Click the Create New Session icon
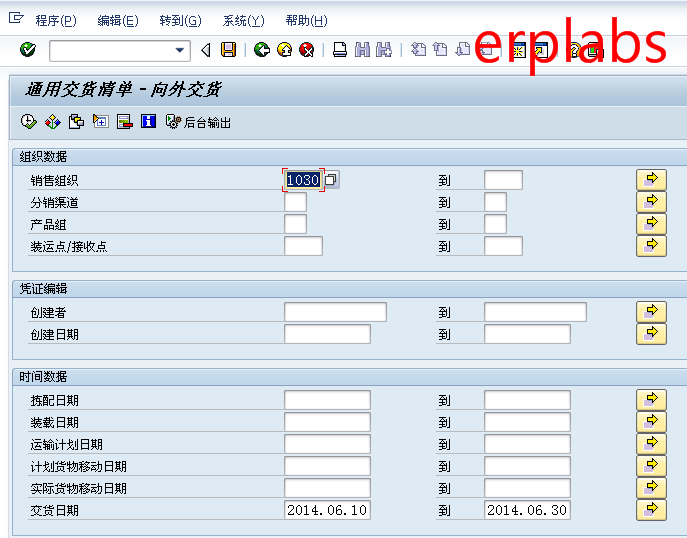This screenshot has height=538, width=687. click(519, 50)
